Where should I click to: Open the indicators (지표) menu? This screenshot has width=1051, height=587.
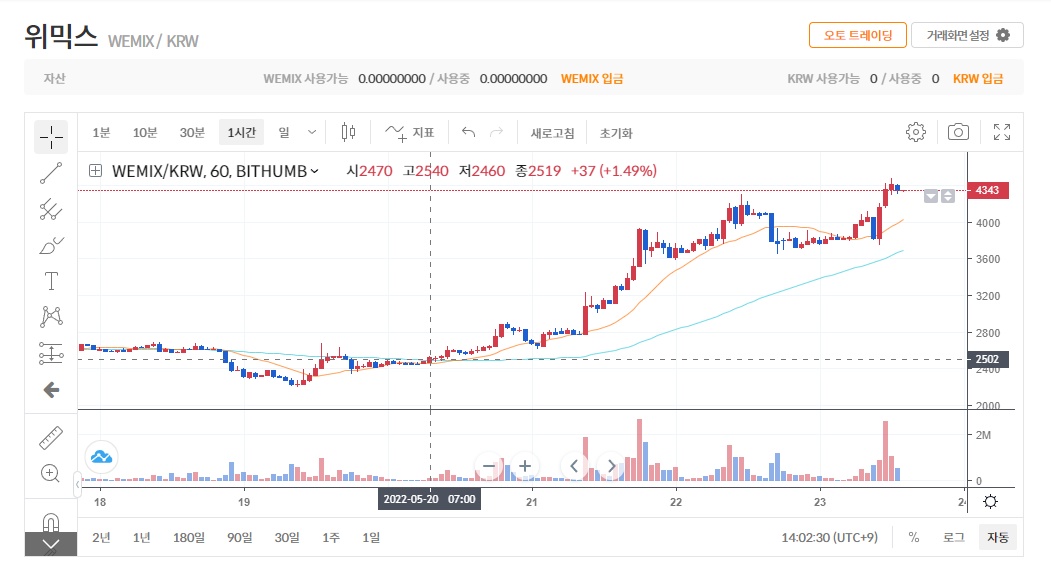(410, 133)
